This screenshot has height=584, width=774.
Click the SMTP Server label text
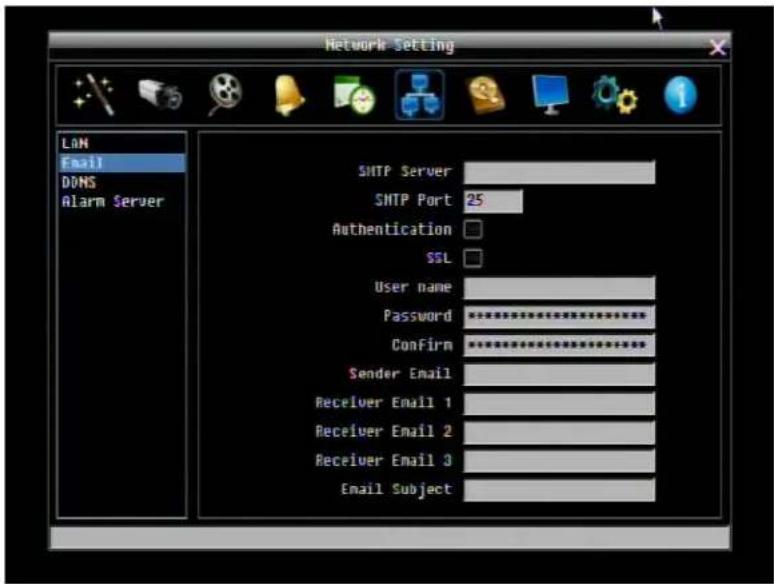[x=405, y=171]
